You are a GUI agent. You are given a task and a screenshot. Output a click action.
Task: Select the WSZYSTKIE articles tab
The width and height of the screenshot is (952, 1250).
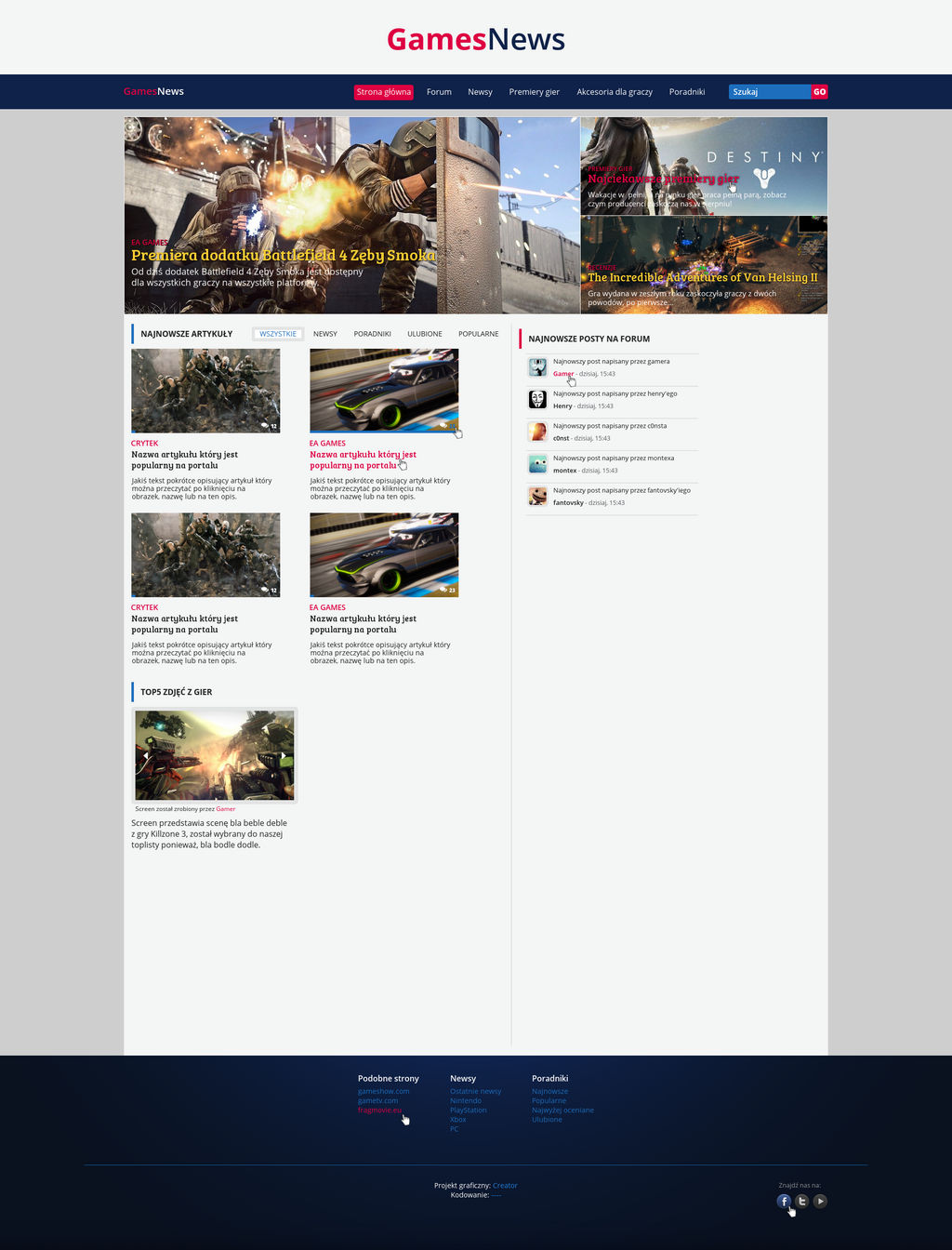coord(278,334)
